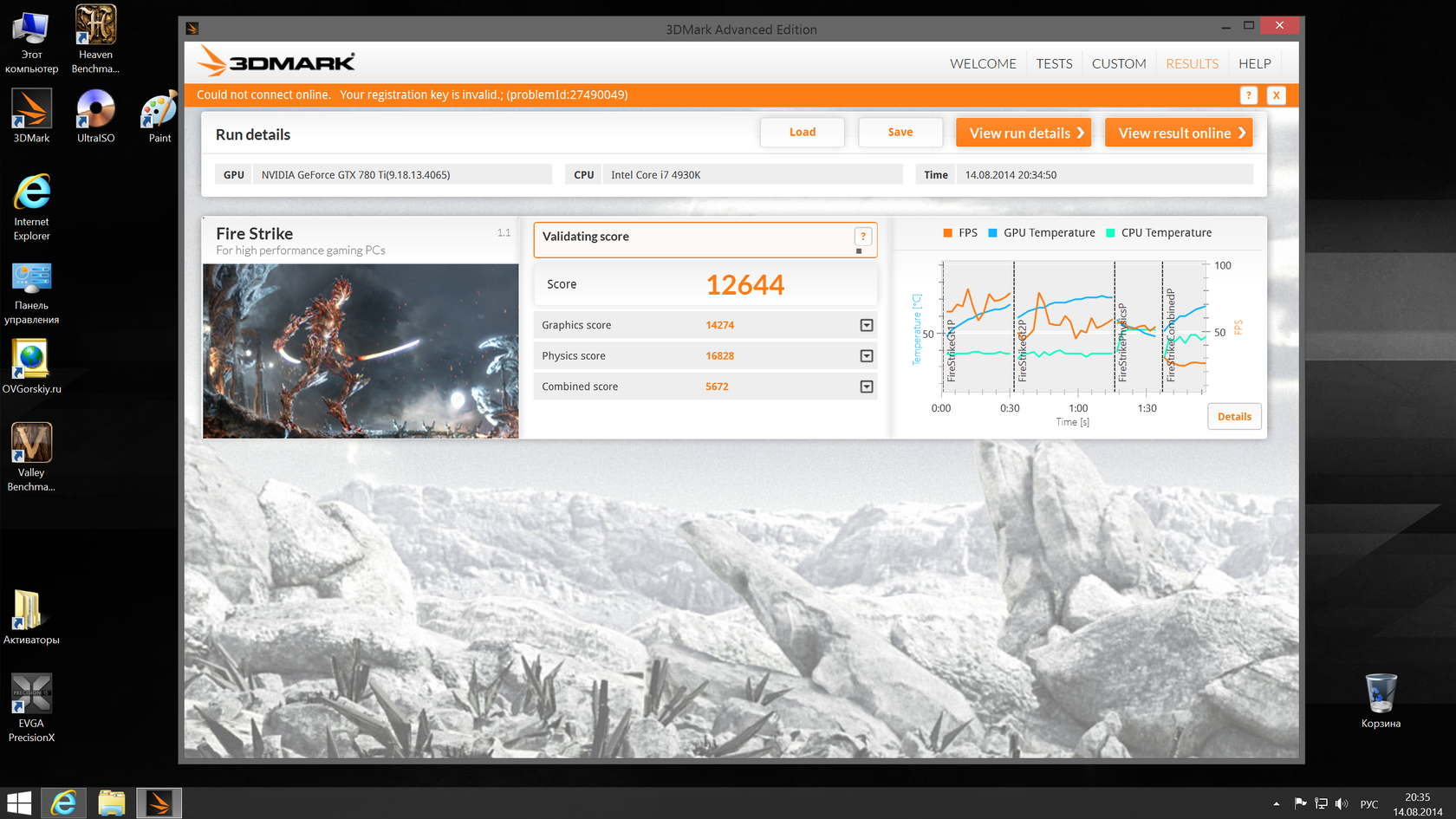Expand the Graphics score details
The width and height of the screenshot is (1456, 819).
click(x=866, y=325)
